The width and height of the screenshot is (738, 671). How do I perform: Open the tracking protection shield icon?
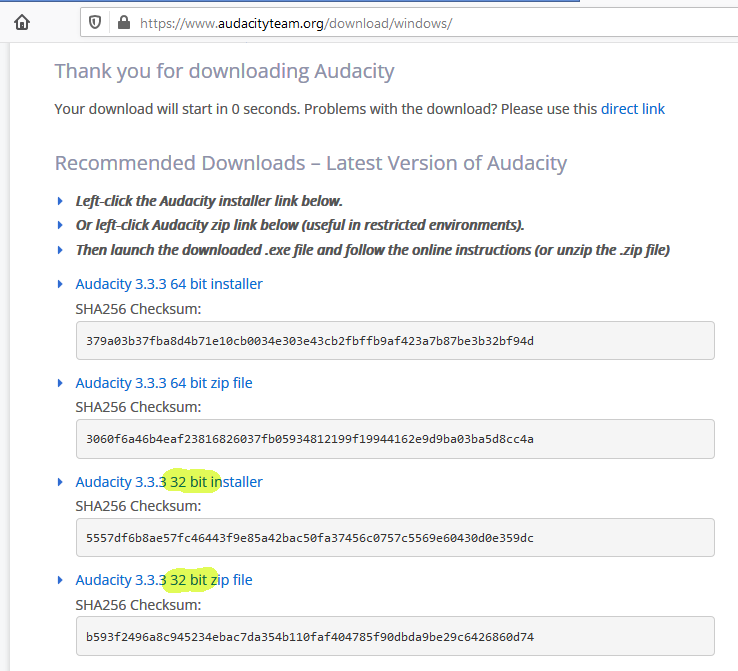pyautogui.click(x=95, y=22)
